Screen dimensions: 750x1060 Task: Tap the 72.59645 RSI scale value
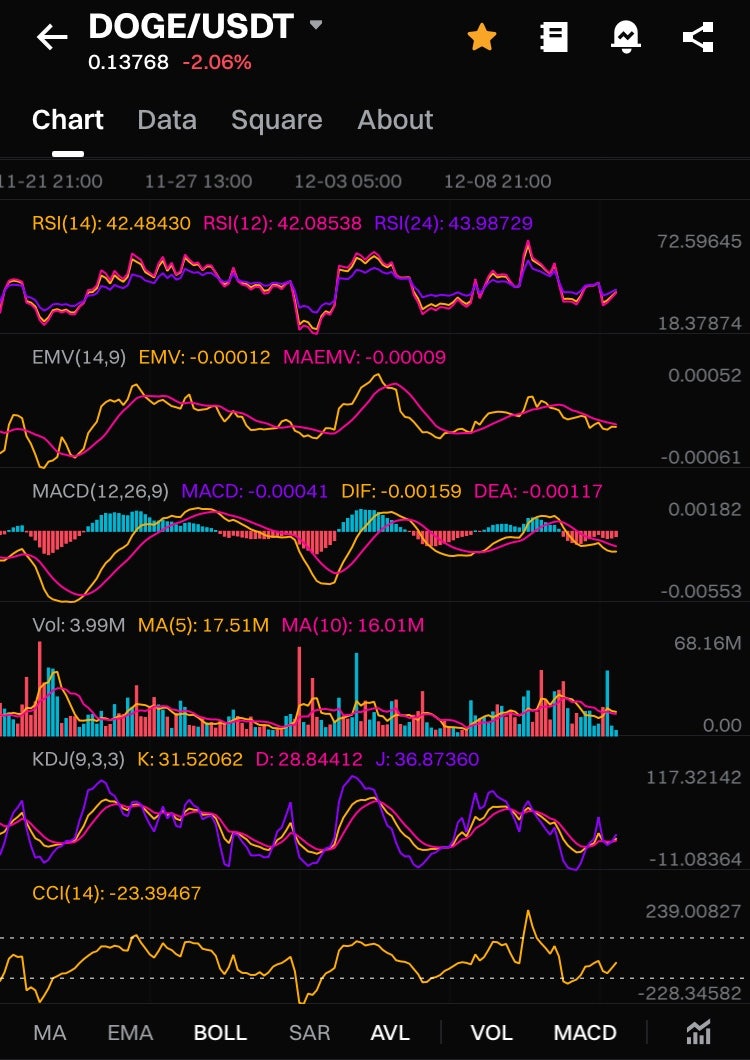pyautogui.click(x=699, y=241)
